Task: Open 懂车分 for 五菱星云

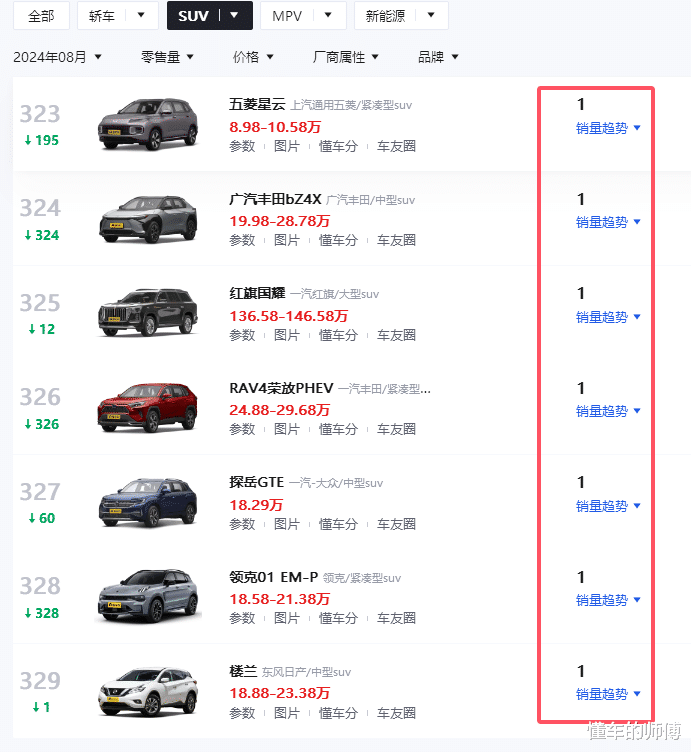Action: click(x=339, y=146)
